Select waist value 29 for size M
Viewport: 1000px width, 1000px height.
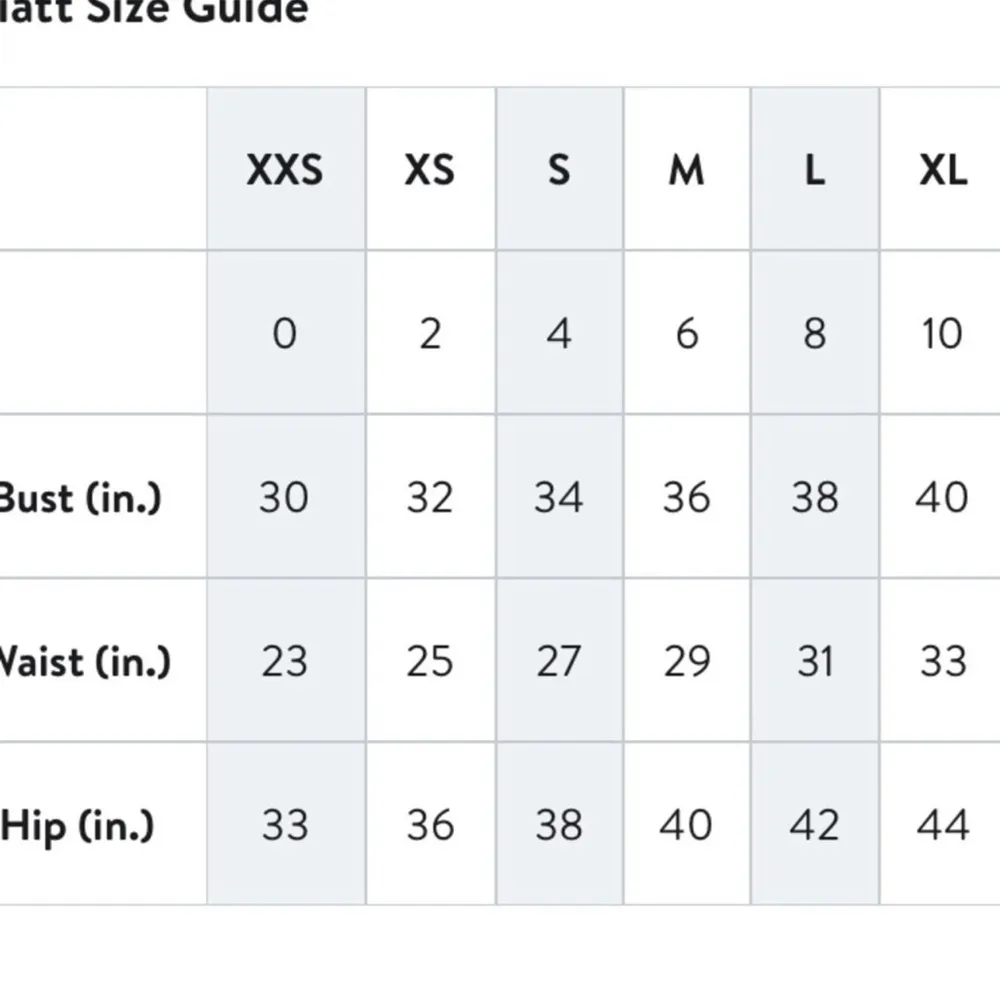pyautogui.click(x=686, y=661)
